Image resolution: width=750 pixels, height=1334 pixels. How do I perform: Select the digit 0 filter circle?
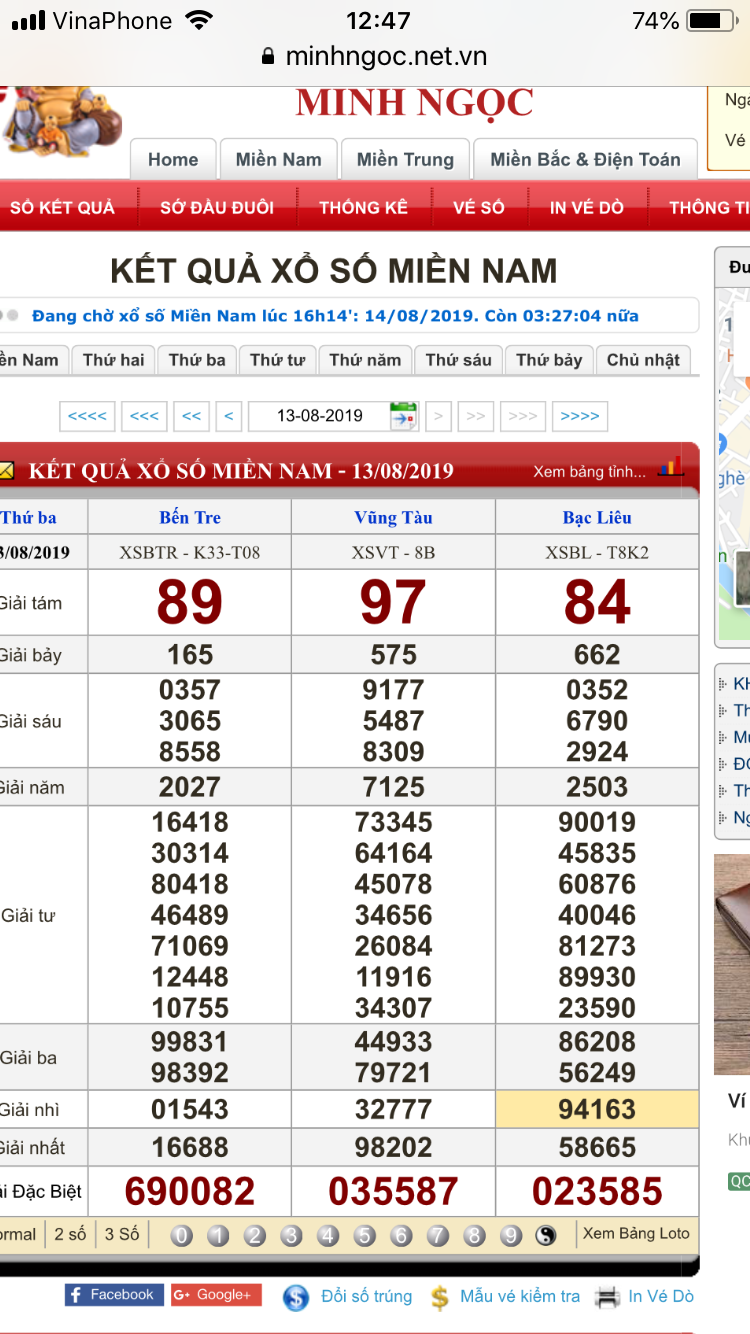pyautogui.click(x=181, y=1236)
